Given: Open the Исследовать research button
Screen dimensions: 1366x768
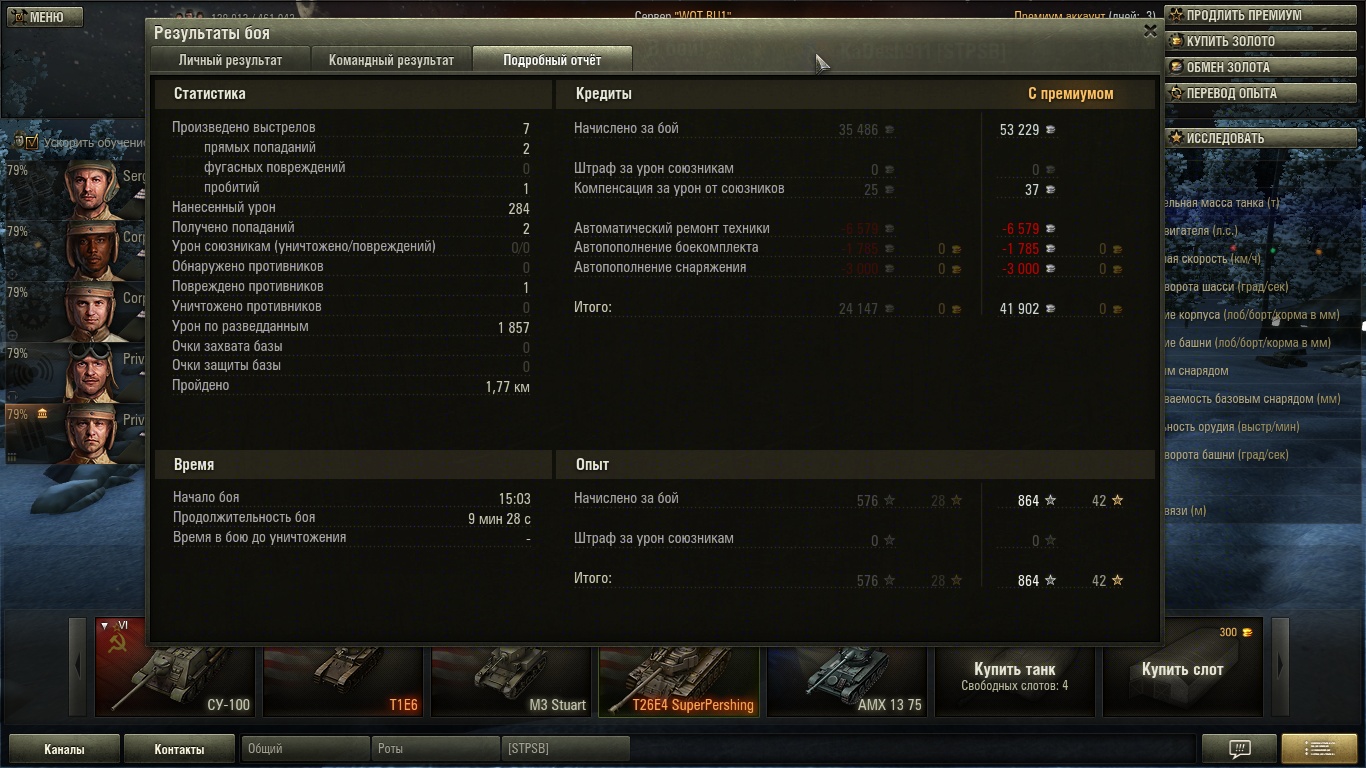Looking at the screenshot, I should (1264, 138).
